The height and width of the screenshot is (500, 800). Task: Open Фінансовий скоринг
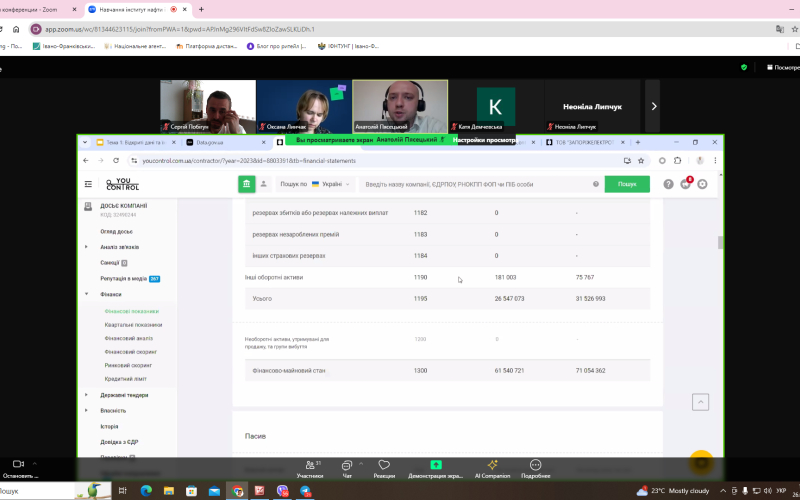(131, 352)
